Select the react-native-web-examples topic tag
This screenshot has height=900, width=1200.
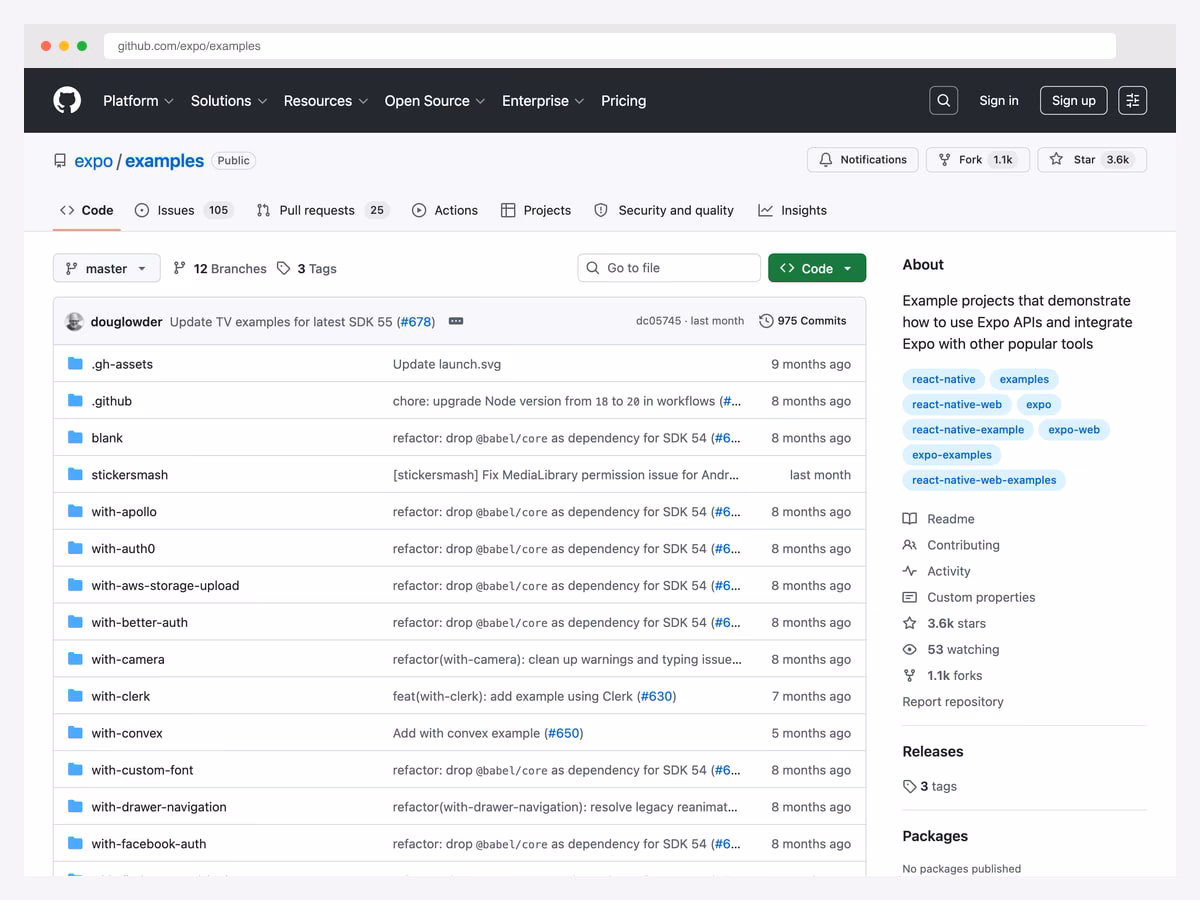(984, 480)
